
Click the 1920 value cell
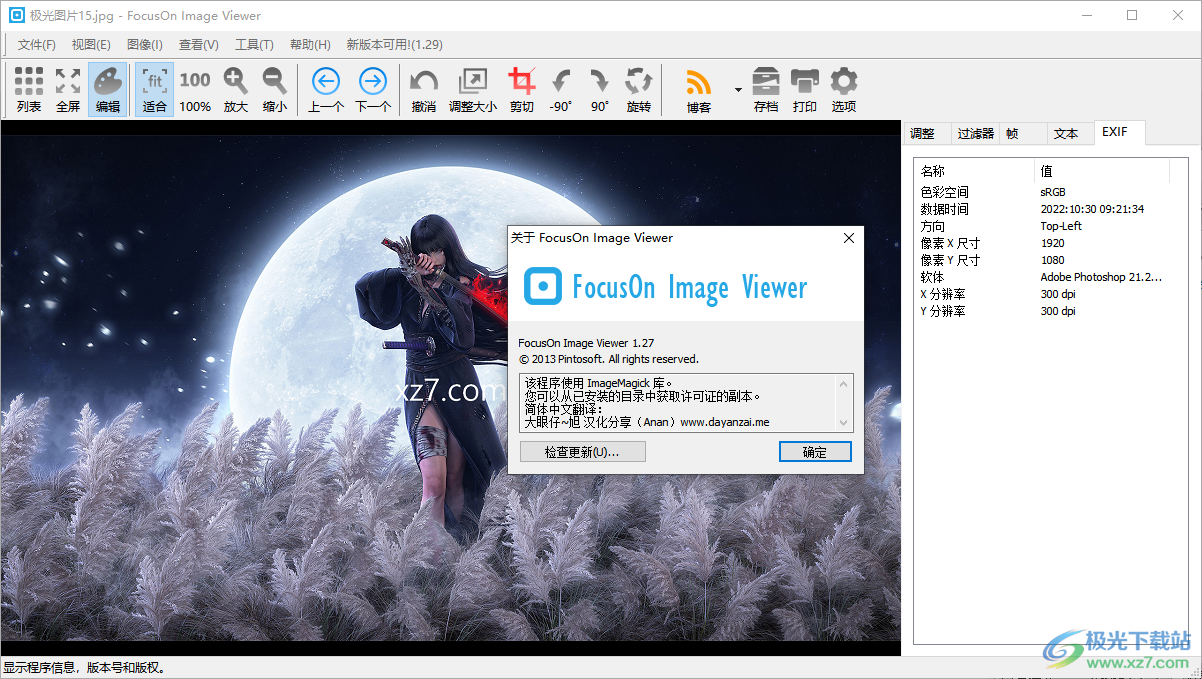pyautogui.click(x=1052, y=243)
